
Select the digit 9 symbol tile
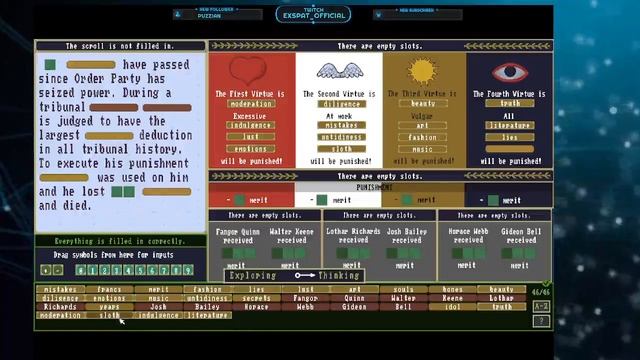[188, 270]
